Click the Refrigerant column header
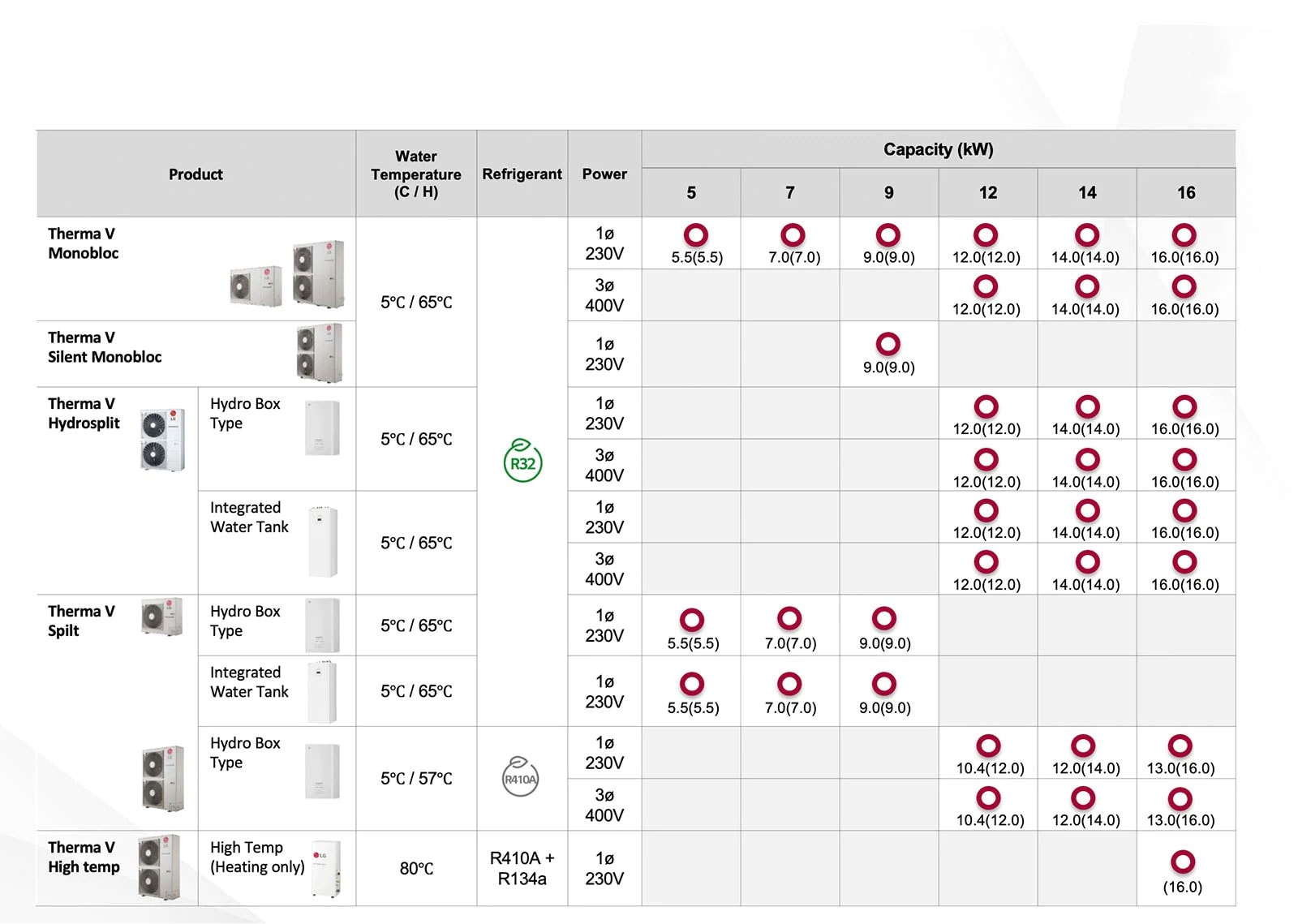This screenshot has width=1298, height=924. pyautogui.click(x=522, y=174)
